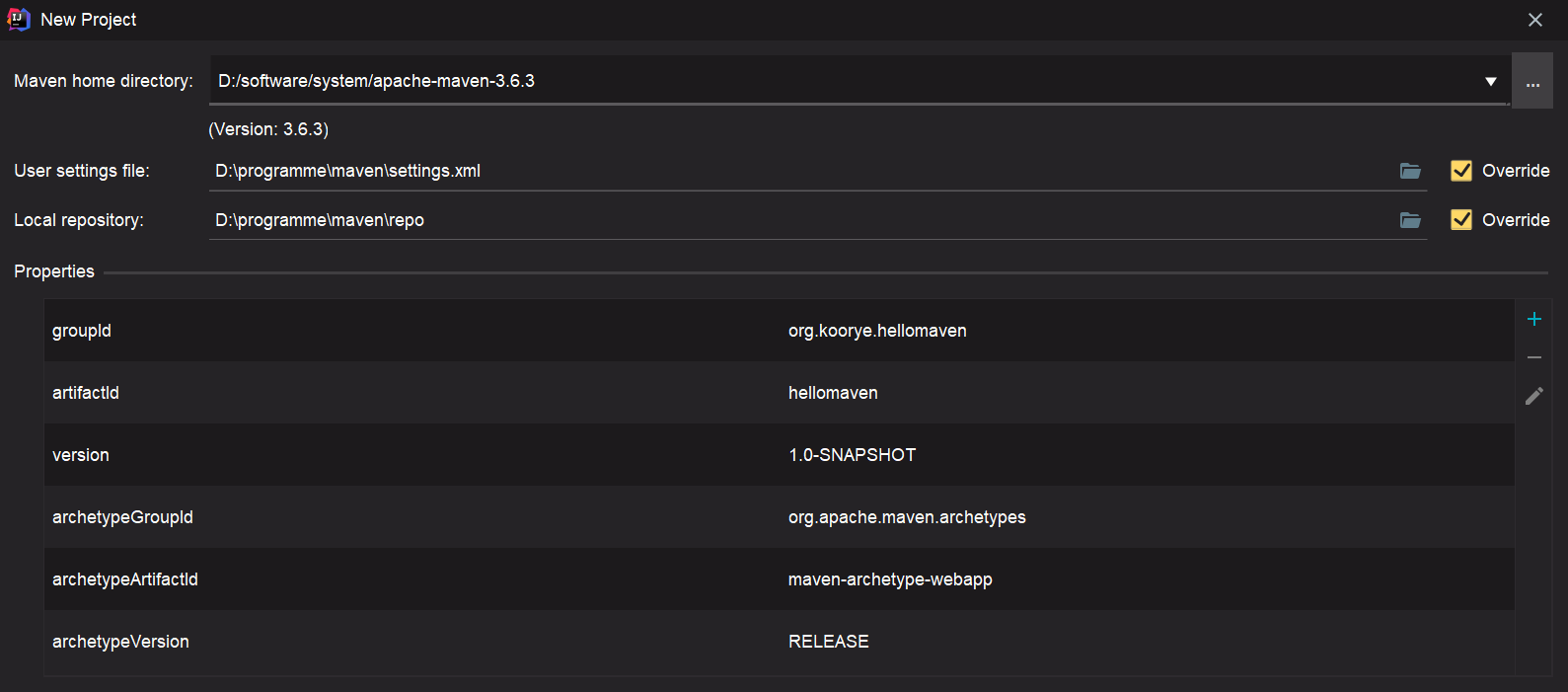Select the groupId property row
Image resolution: width=1568 pixels, height=692 pixels.
(x=780, y=331)
